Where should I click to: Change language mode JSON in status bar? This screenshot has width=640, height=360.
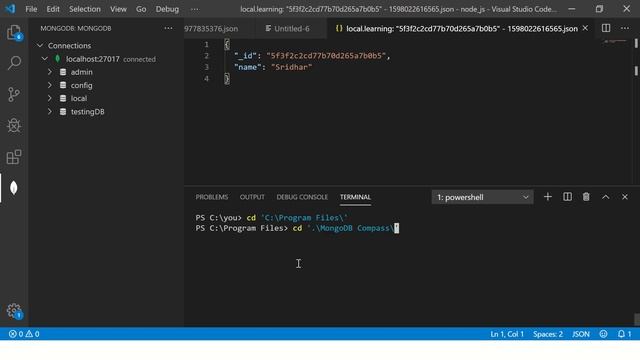coord(580,334)
